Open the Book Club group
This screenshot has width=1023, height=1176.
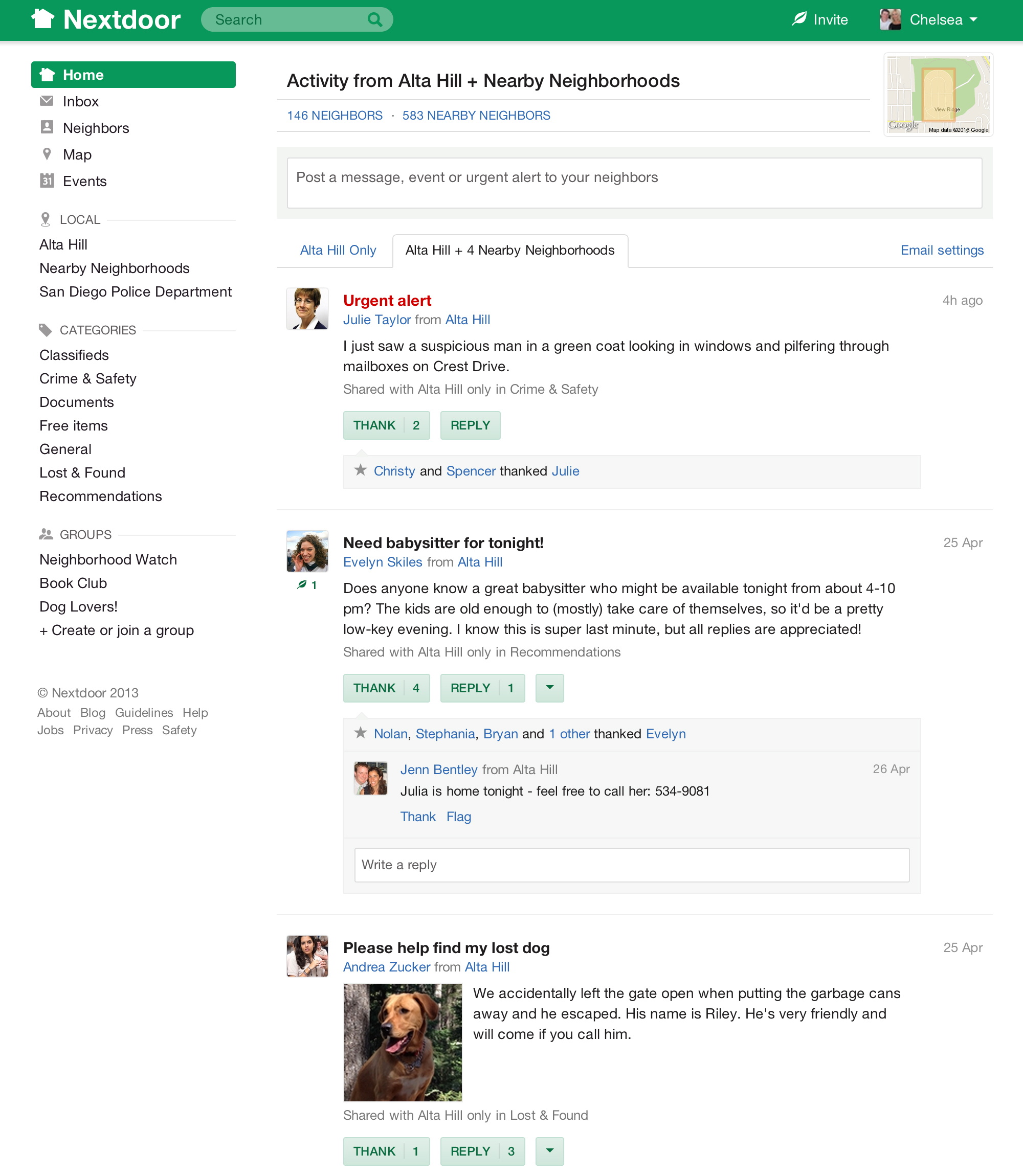[73, 582]
